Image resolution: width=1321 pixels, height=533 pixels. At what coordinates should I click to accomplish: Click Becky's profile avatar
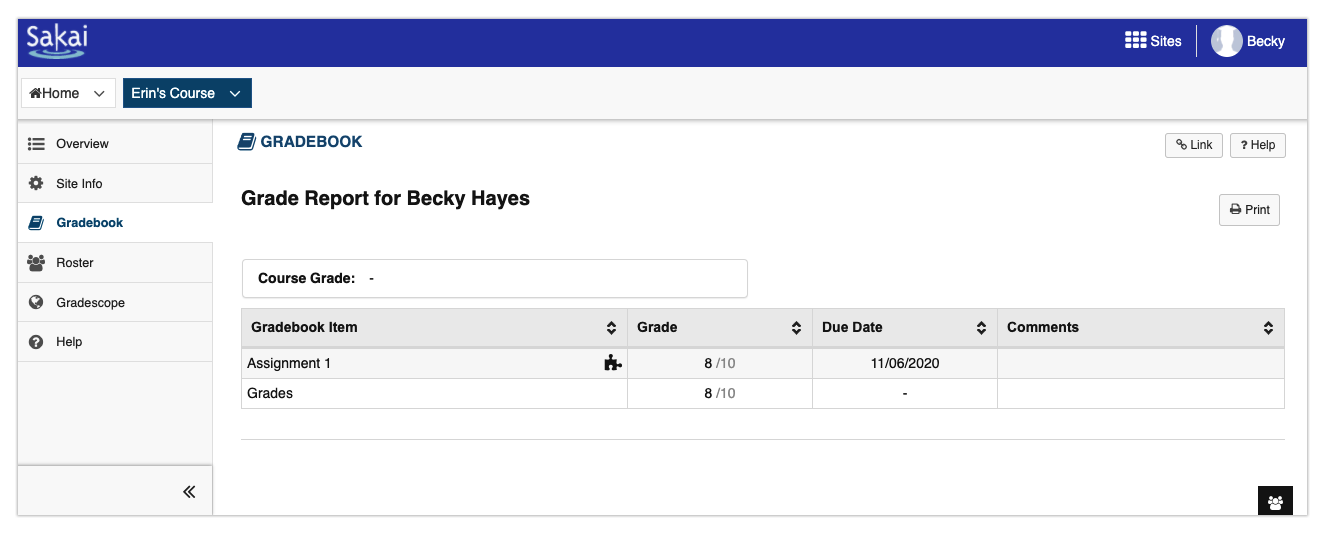pos(1226,41)
